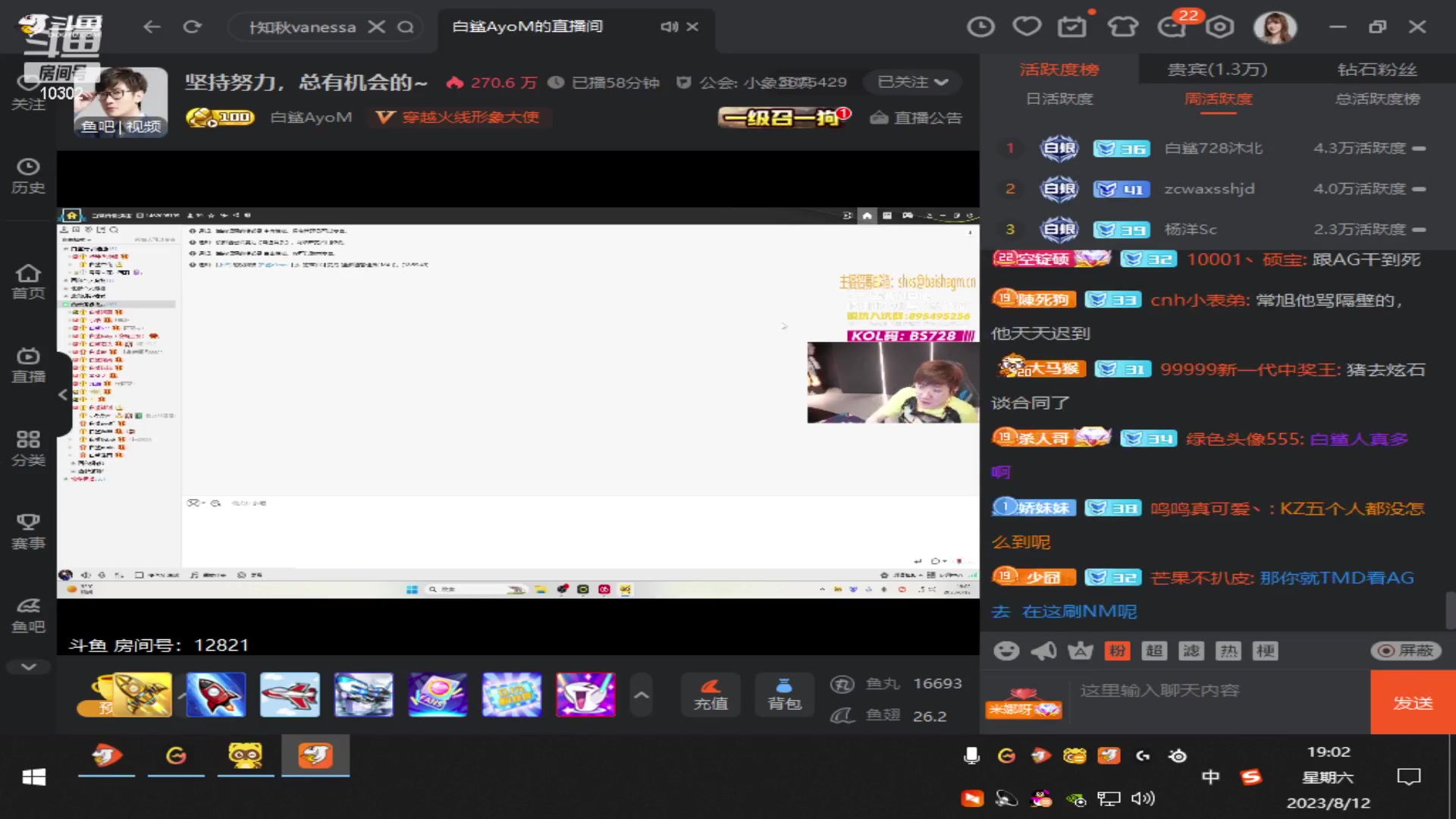Open followed streamers heart icon
This screenshot has width=1456, height=819.
(1027, 27)
